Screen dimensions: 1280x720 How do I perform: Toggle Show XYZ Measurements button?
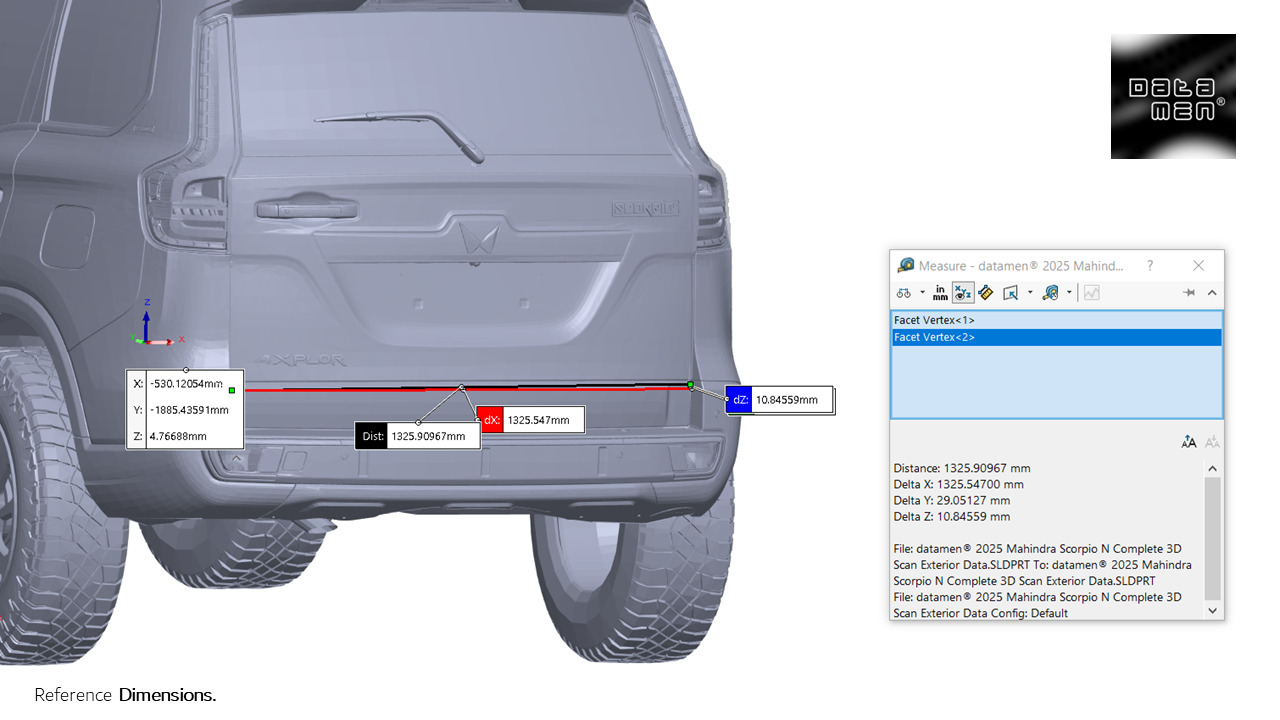pos(963,293)
